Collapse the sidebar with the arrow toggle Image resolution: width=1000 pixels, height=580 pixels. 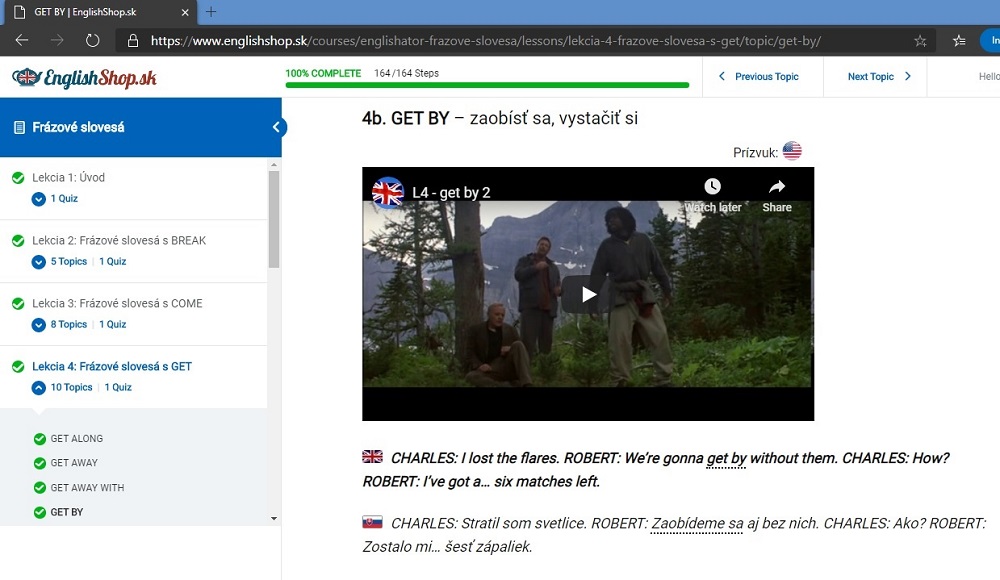click(x=277, y=127)
